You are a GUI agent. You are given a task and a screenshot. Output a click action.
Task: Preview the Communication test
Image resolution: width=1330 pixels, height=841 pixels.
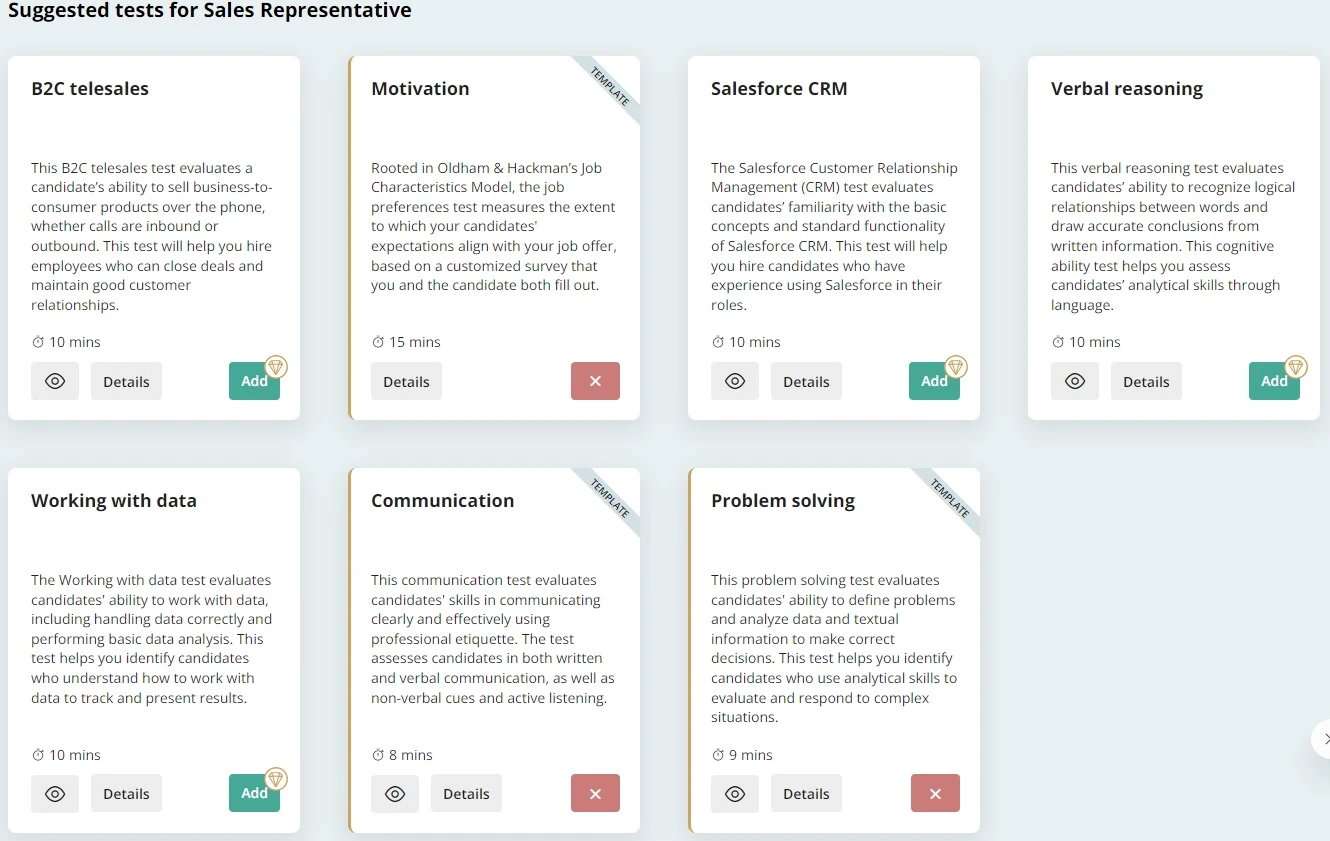click(395, 793)
